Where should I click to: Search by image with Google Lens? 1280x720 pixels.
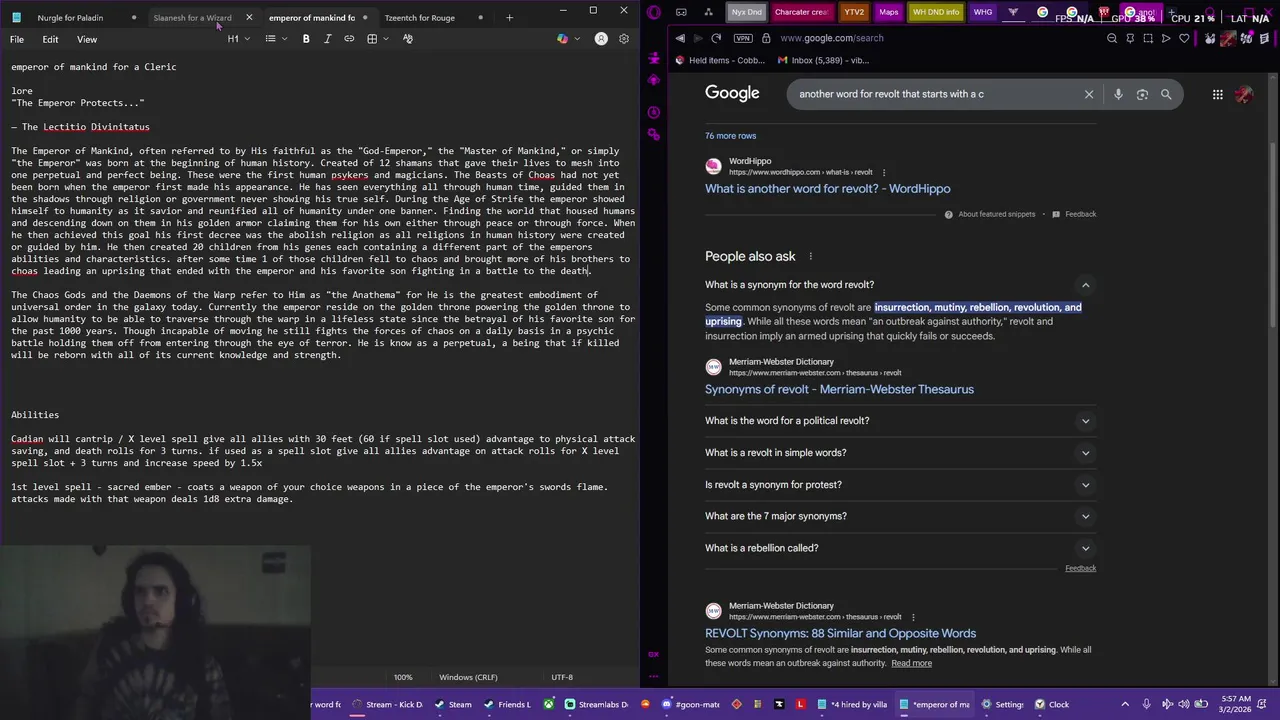1142,94
